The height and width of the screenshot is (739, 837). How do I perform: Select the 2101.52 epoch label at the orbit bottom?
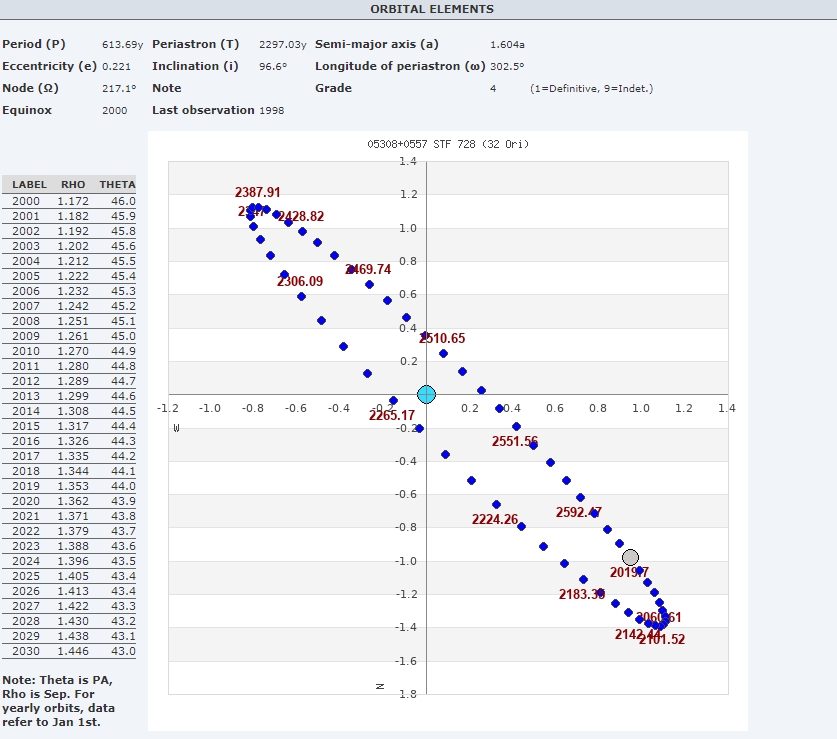pos(661,640)
